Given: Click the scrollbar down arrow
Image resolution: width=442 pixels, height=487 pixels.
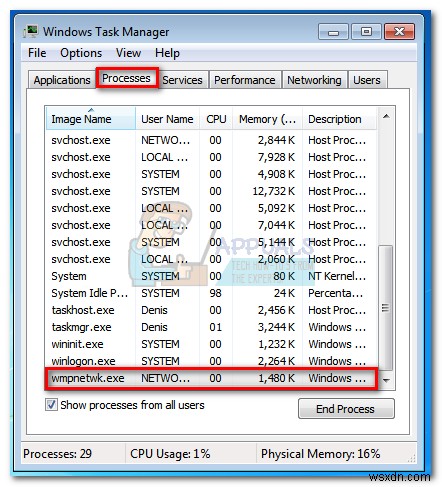Looking at the screenshot, I should pos(386,380).
